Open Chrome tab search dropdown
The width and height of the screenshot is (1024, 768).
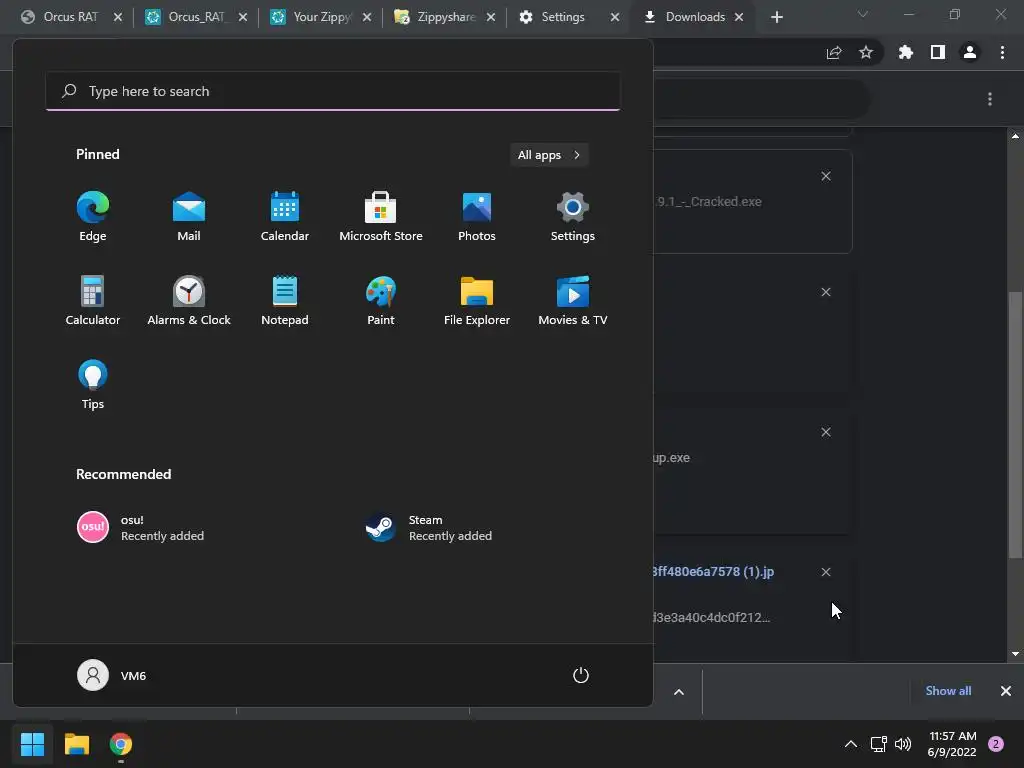tap(863, 14)
